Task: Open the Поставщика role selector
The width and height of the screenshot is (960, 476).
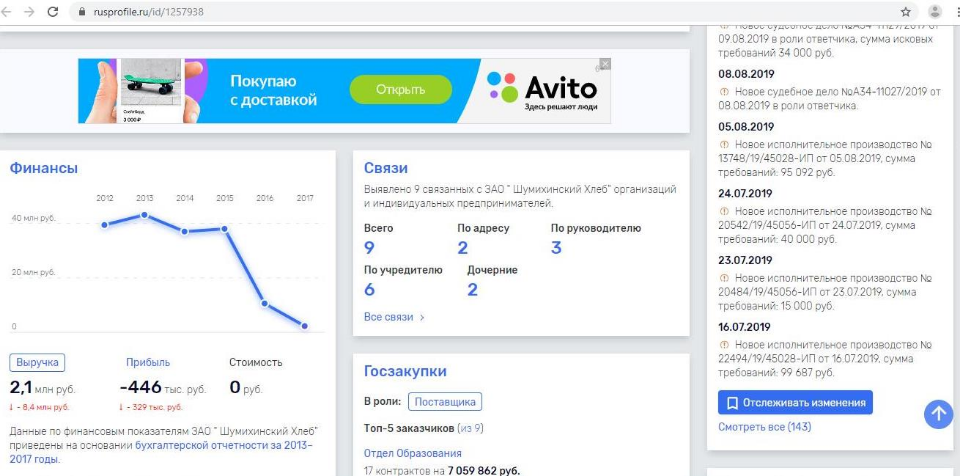Action: [444, 401]
